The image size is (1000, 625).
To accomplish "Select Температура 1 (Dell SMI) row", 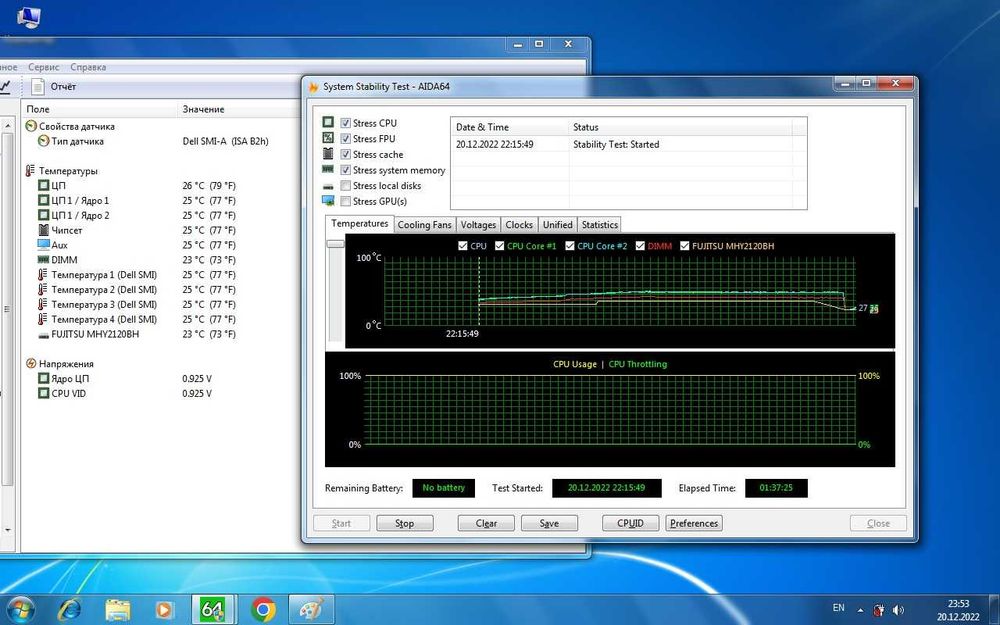I will click(x=161, y=275).
